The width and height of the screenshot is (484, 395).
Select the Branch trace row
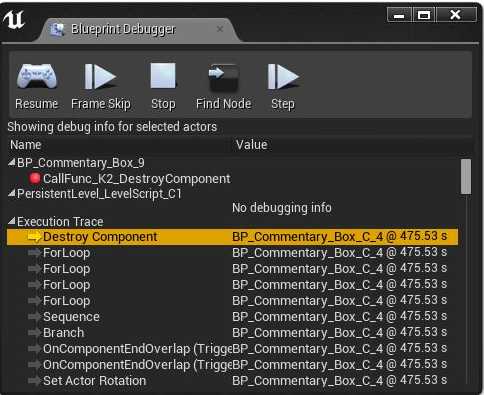(x=232, y=333)
